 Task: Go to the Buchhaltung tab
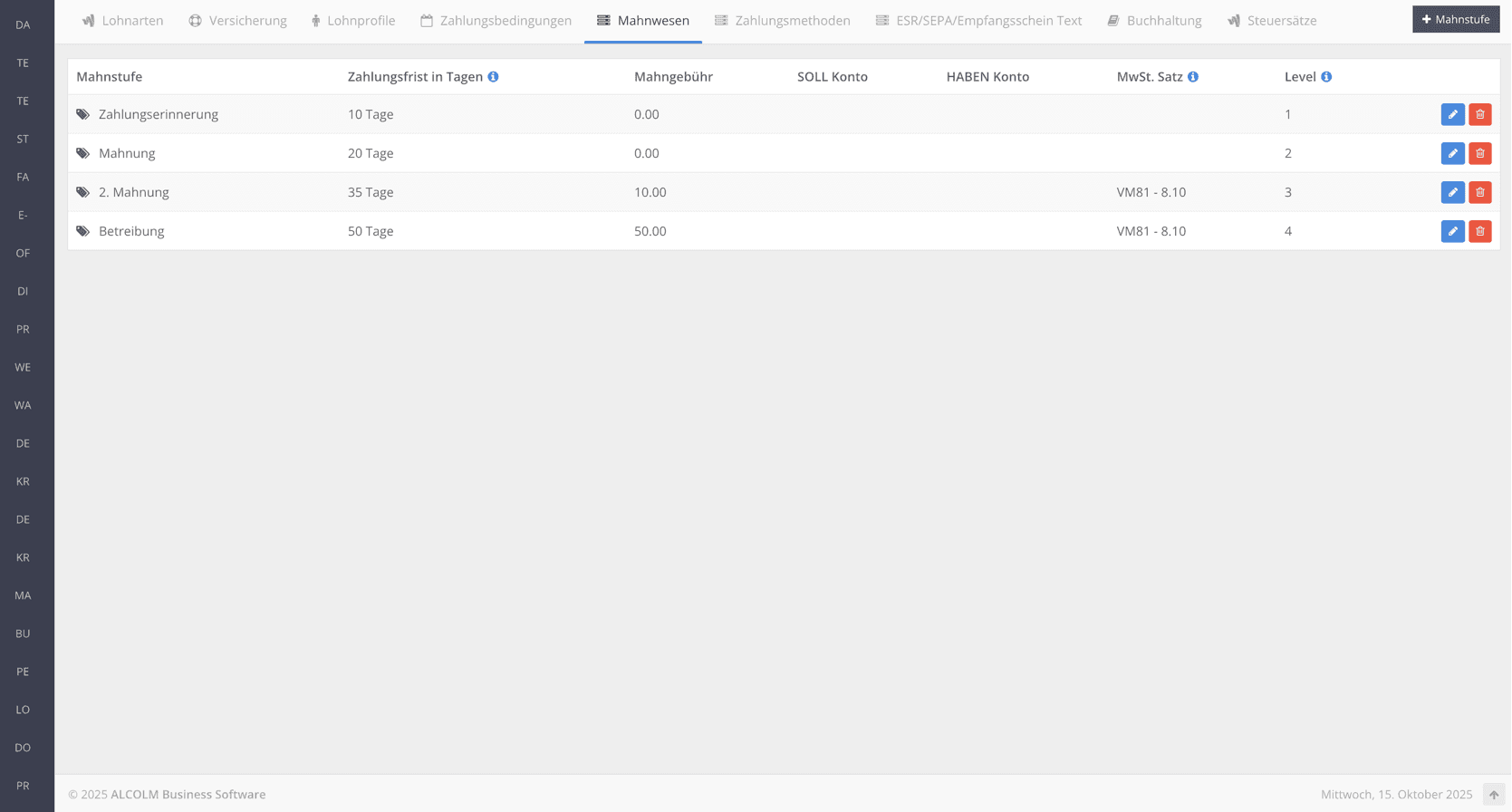1154,21
